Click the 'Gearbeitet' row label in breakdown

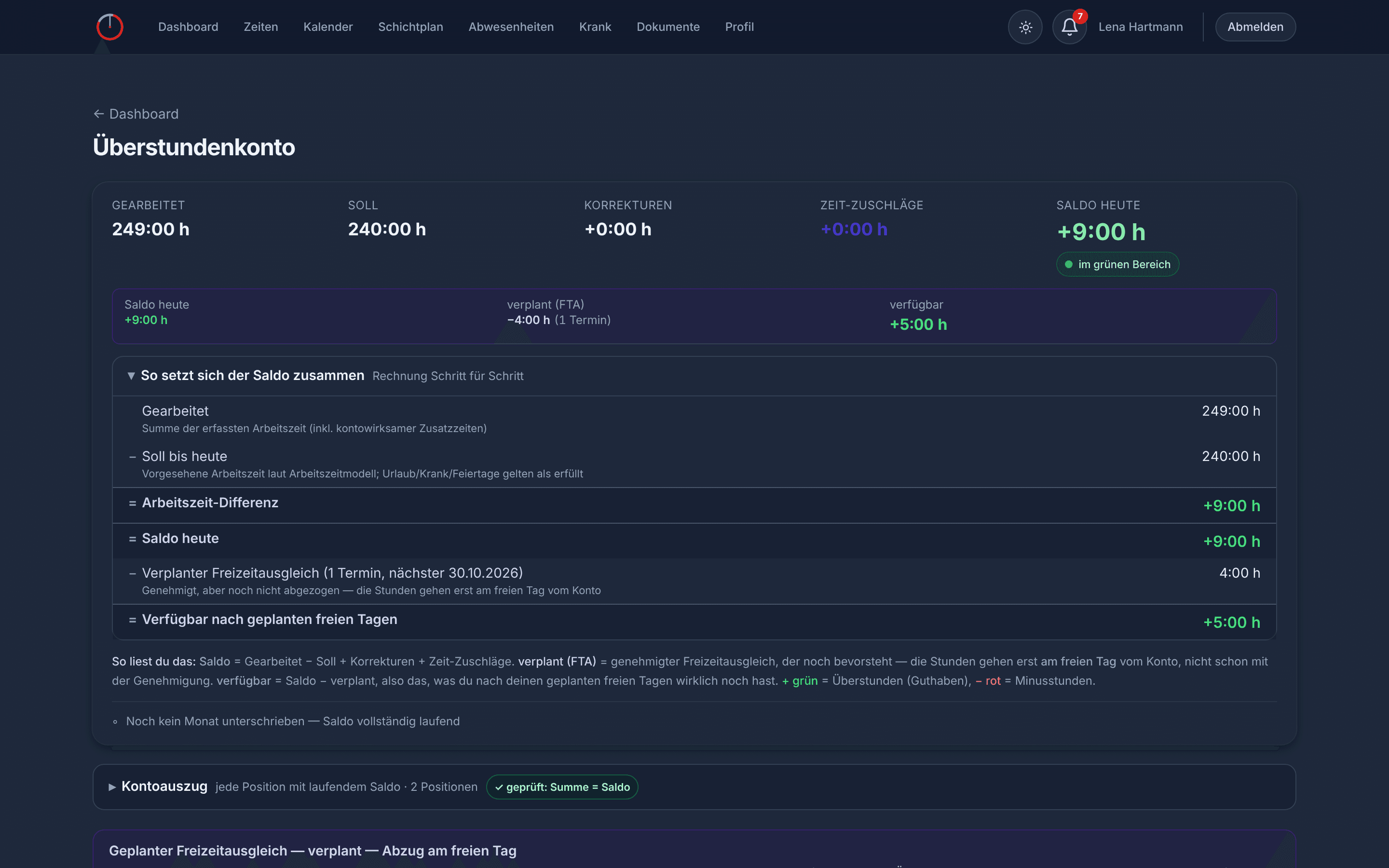(175, 411)
